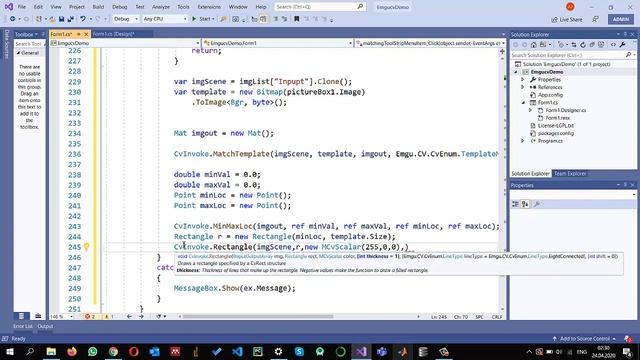
Task: Select packages.config in Solution Explorer
Action: click(556, 133)
